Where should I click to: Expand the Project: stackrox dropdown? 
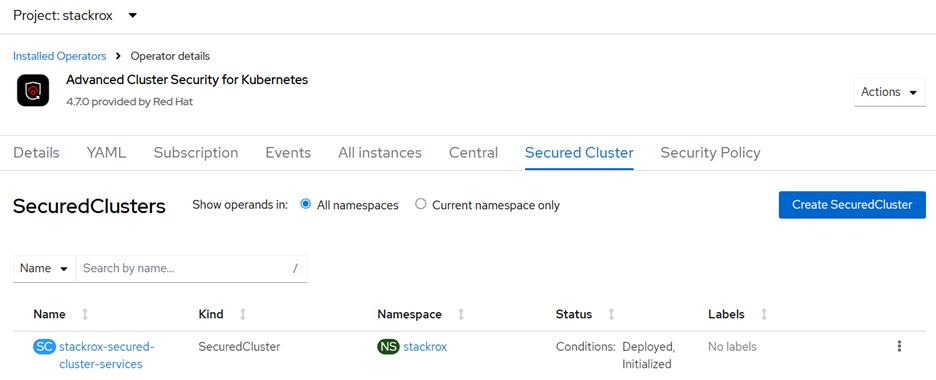click(x=75, y=16)
